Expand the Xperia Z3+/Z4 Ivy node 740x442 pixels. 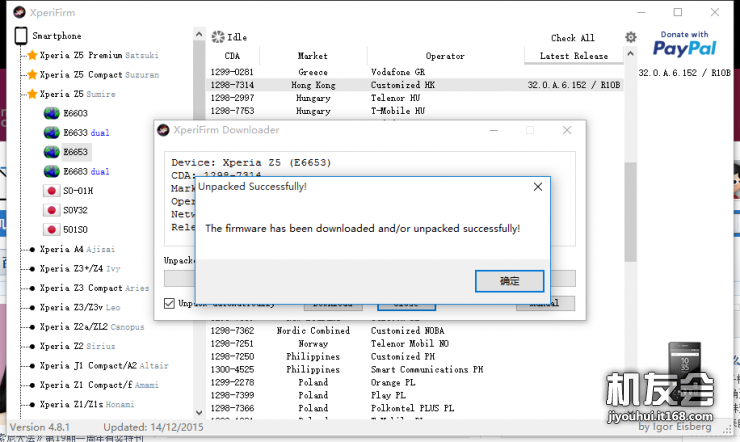tap(32, 269)
